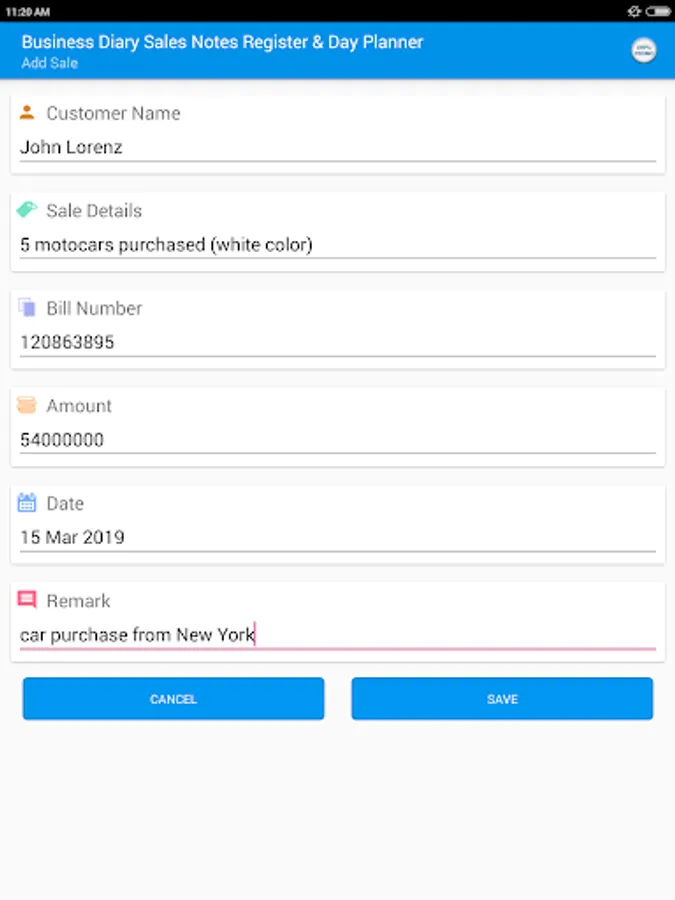Select the bill number 120863895 field
This screenshot has height=900, width=675.
click(x=338, y=343)
